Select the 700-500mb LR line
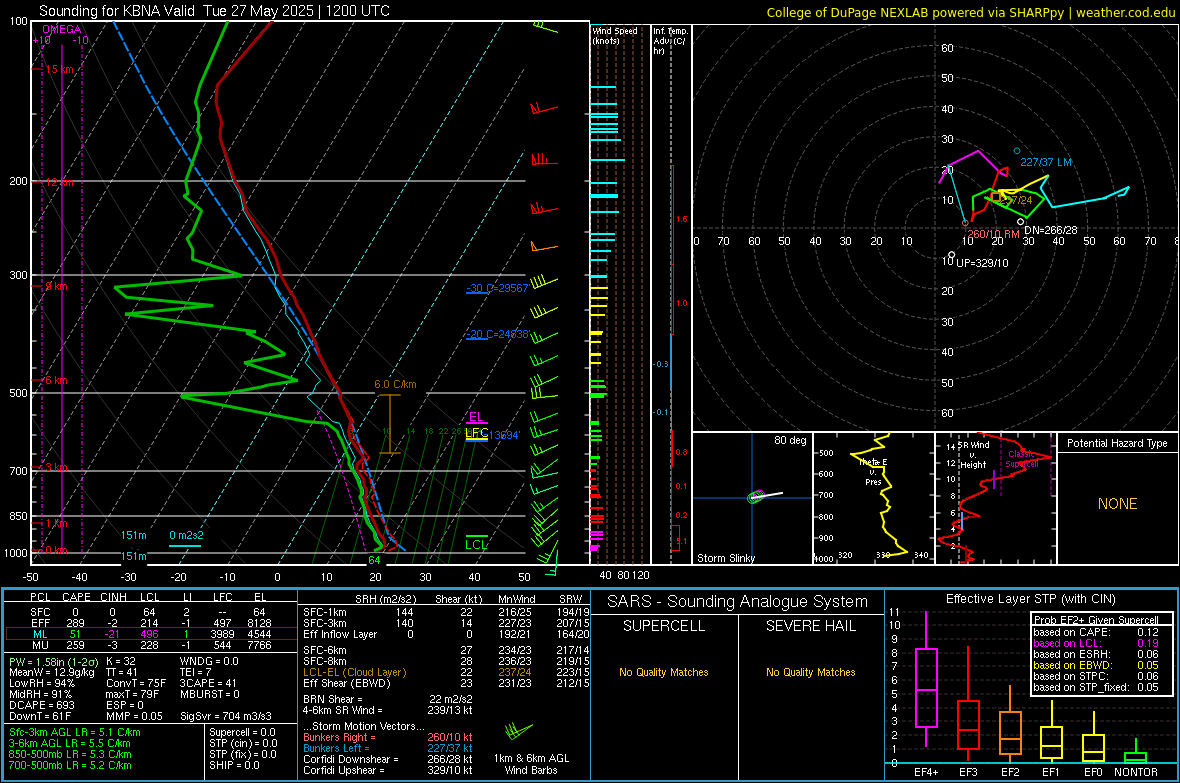 coord(70,765)
